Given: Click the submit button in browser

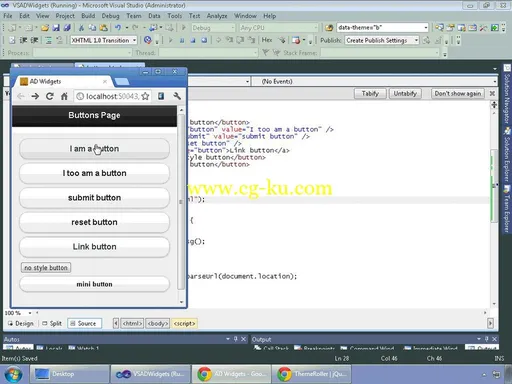Looking at the screenshot, I should 94,198.
